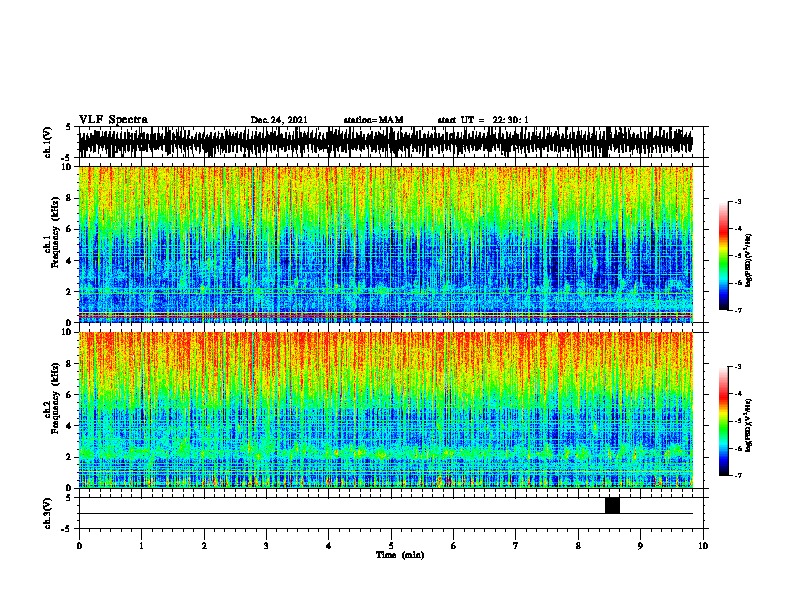Click the ch.1 colorbar log(PSD) units label
This screenshot has height=612, width=792.
click(748, 260)
